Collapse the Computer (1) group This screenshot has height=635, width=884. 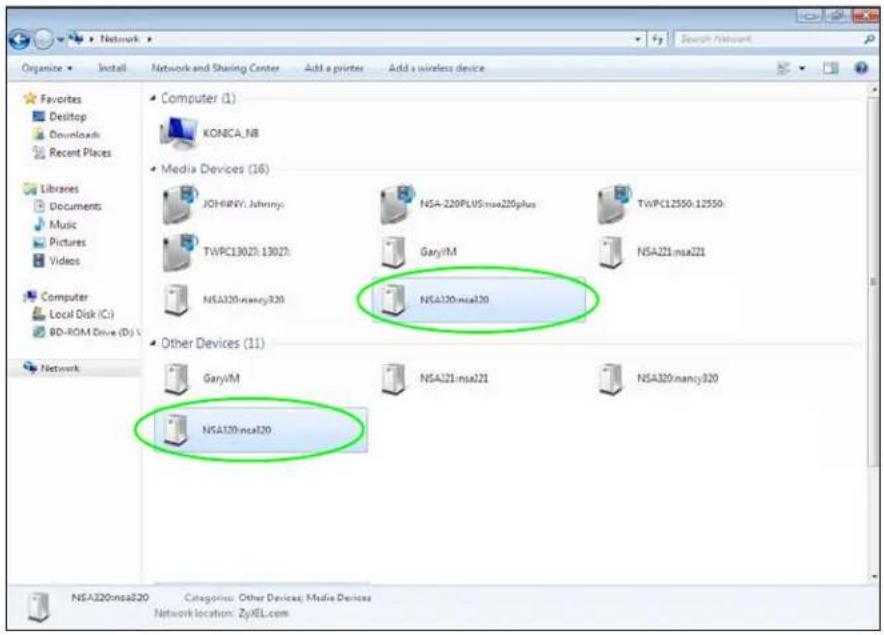153,99
